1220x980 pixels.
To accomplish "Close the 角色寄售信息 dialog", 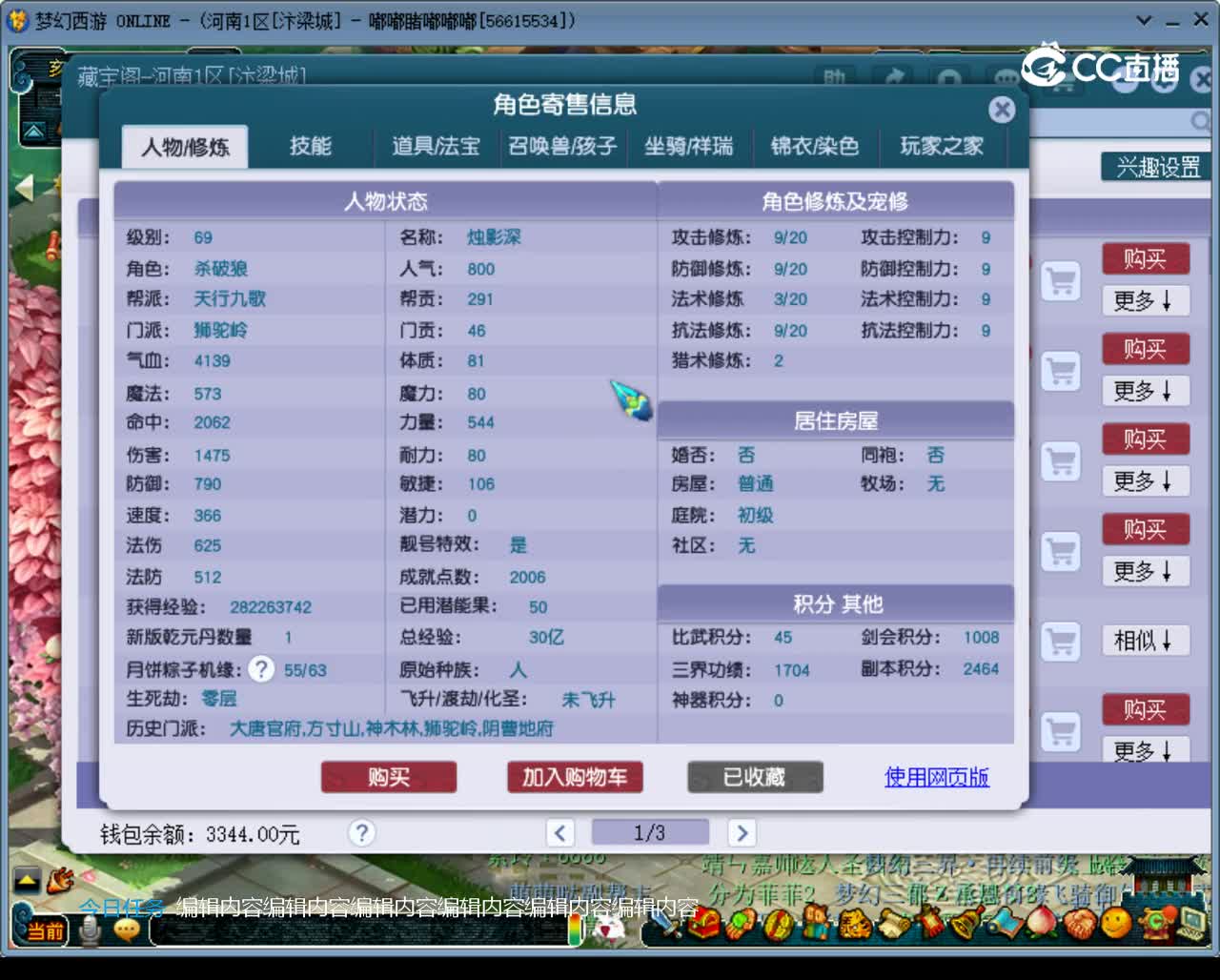I will (x=1002, y=110).
